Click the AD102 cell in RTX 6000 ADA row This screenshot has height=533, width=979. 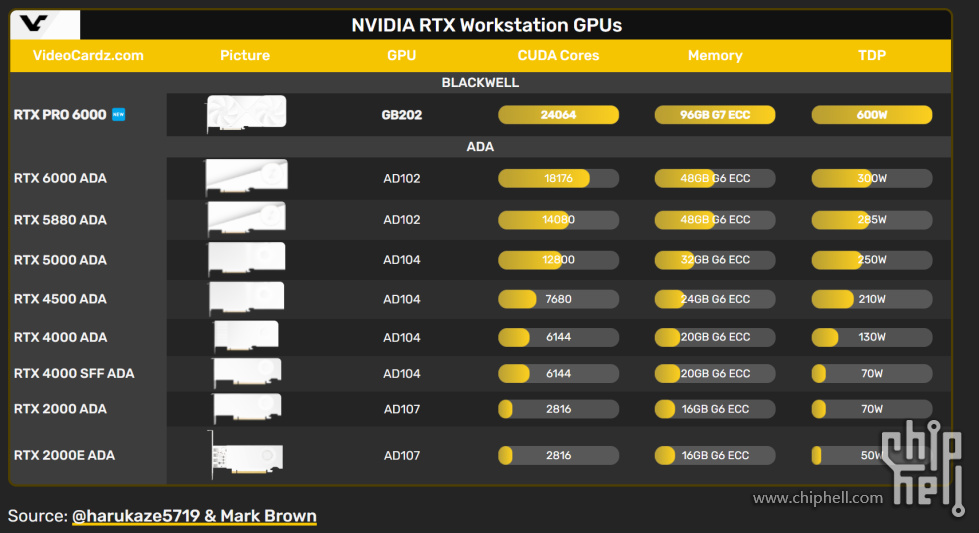point(401,178)
